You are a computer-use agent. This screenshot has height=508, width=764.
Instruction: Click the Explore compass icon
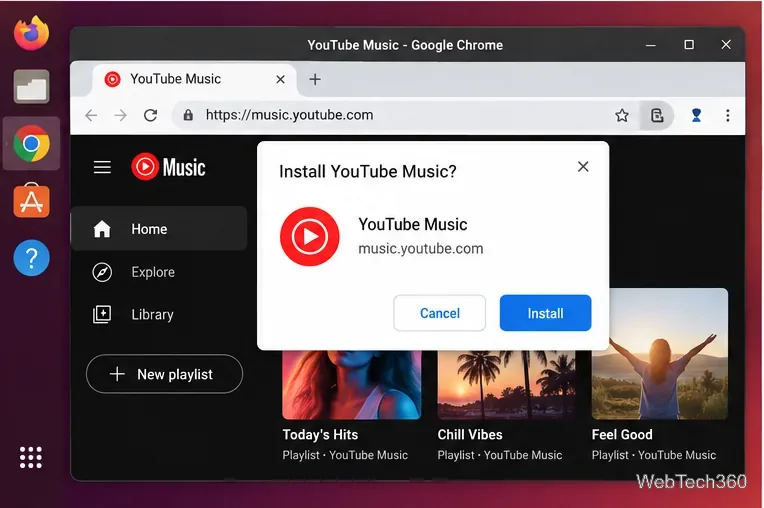tap(102, 272)
